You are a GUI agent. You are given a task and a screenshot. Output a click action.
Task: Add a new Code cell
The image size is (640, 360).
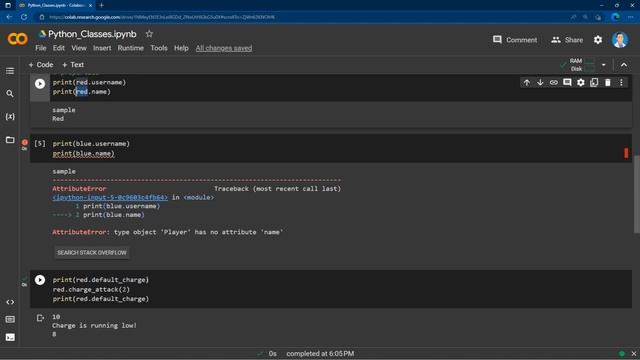click(41, 64)
